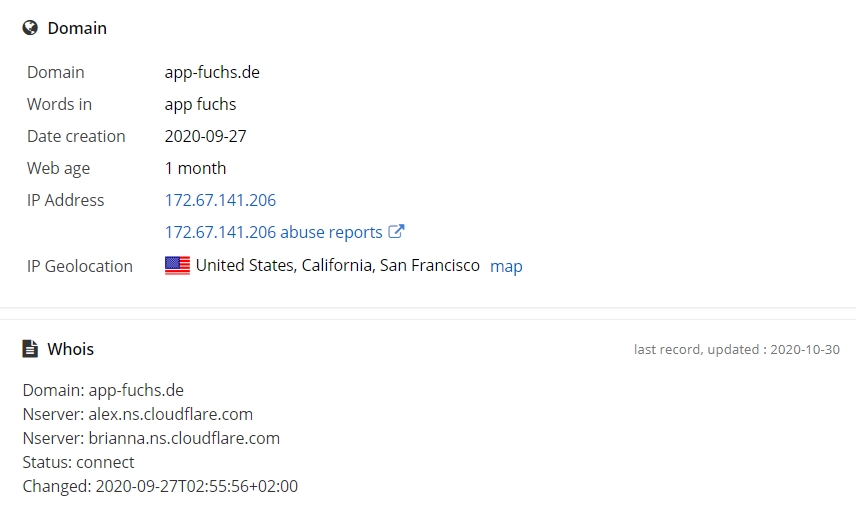
Task: Click the 'Status: connect' whois line
Action: (78, 462)
